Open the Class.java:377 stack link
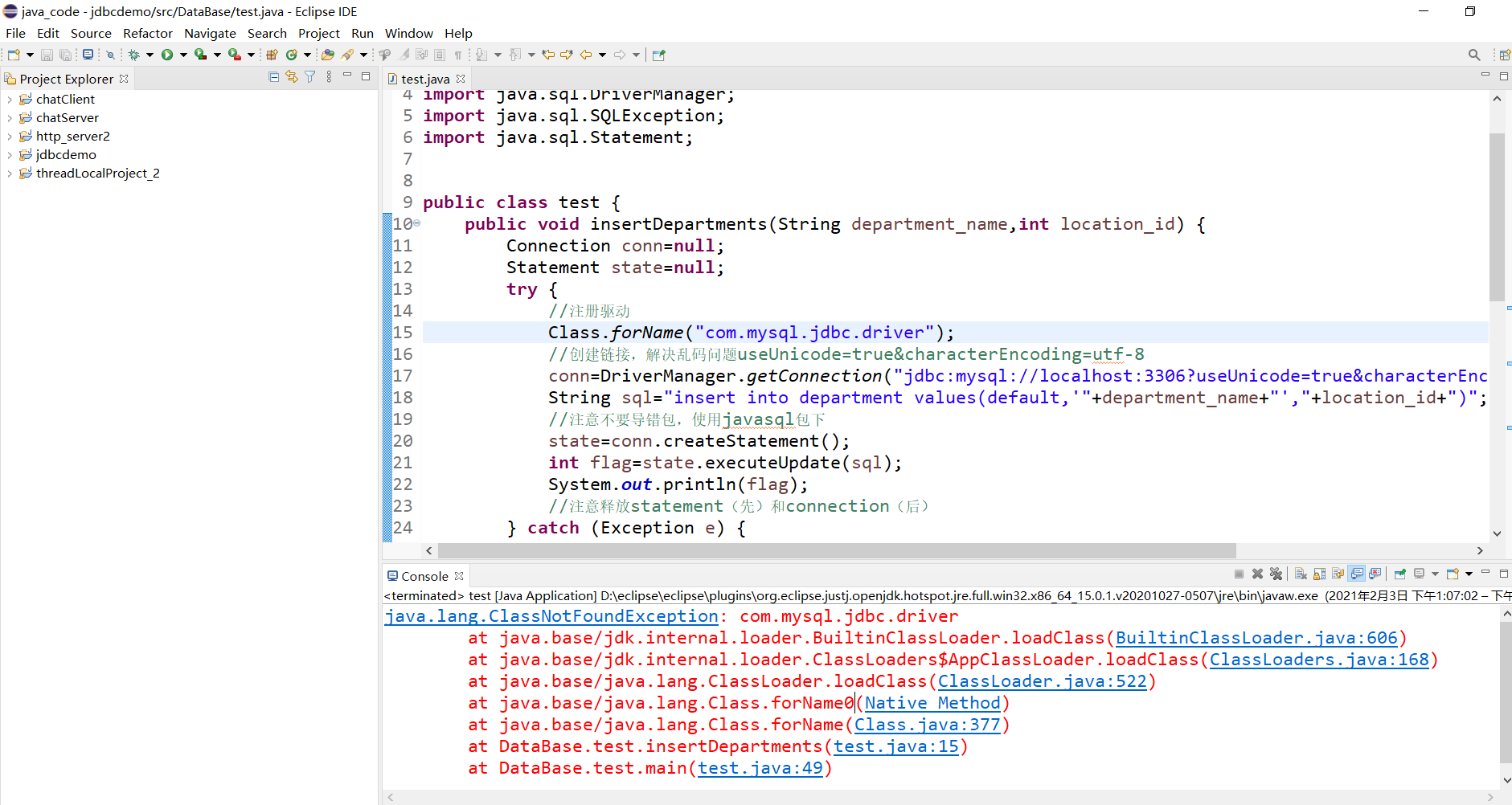This screenshot has height=805, width=1512. [x=927, y=725]
